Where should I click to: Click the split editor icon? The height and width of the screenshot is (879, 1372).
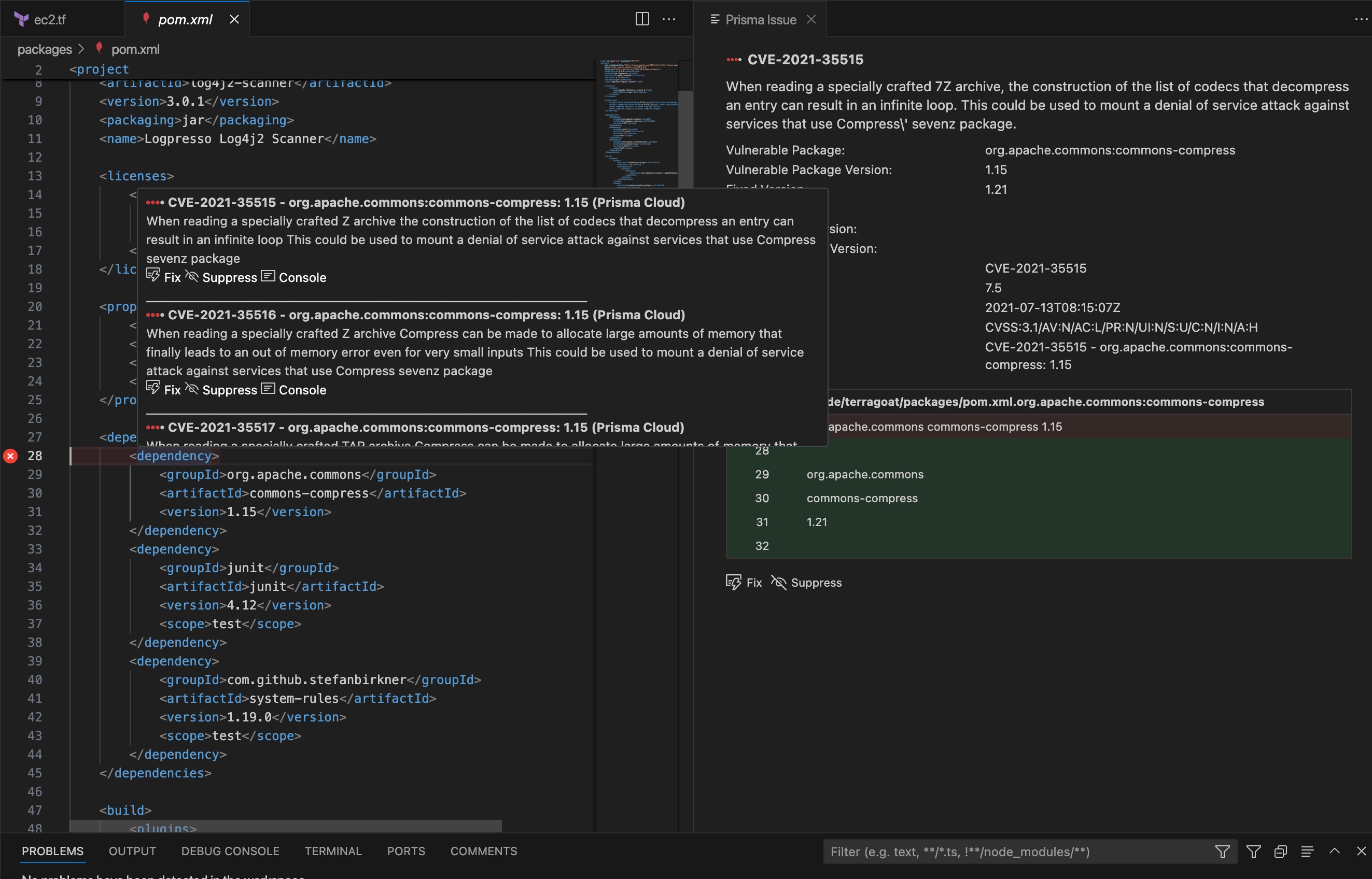(x=641, y=19)
